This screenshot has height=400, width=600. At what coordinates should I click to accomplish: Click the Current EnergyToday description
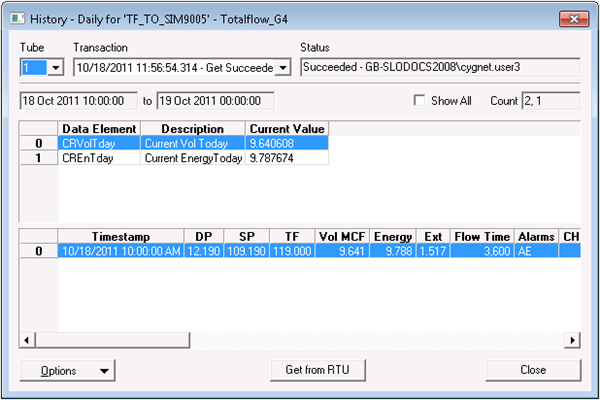[192, 158]
